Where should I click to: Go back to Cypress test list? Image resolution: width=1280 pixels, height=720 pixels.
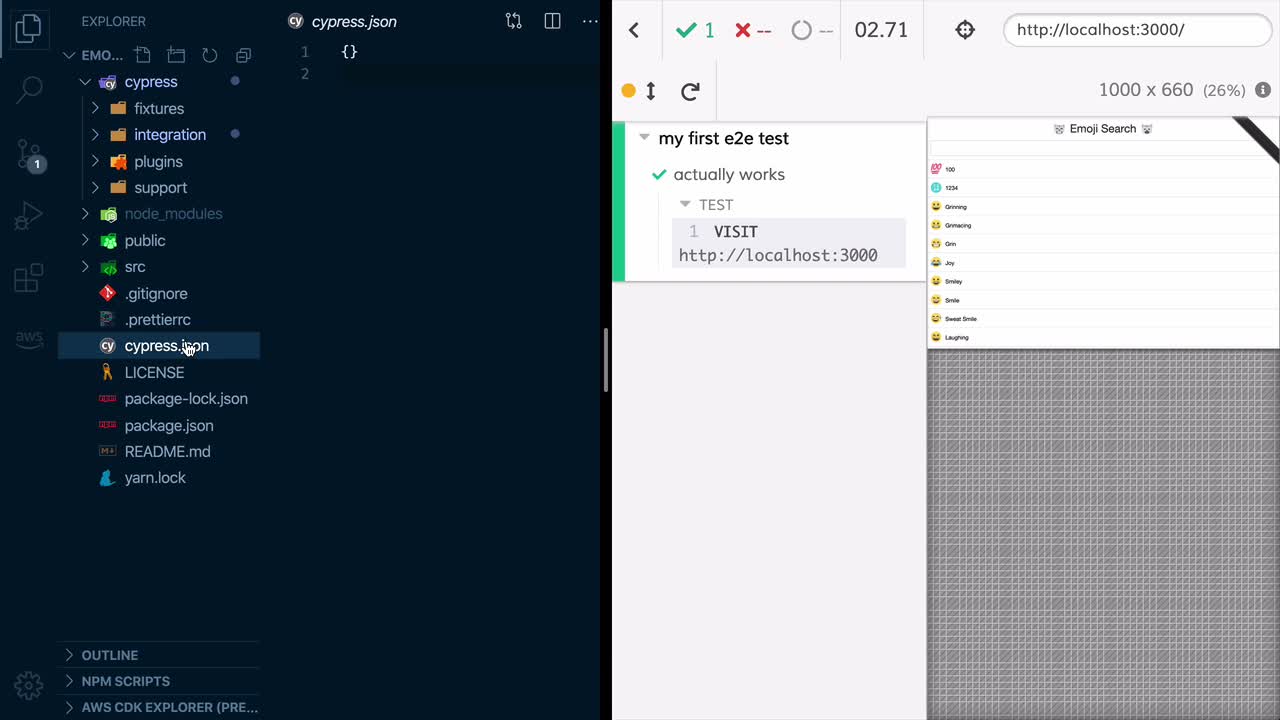click(634, 30)
